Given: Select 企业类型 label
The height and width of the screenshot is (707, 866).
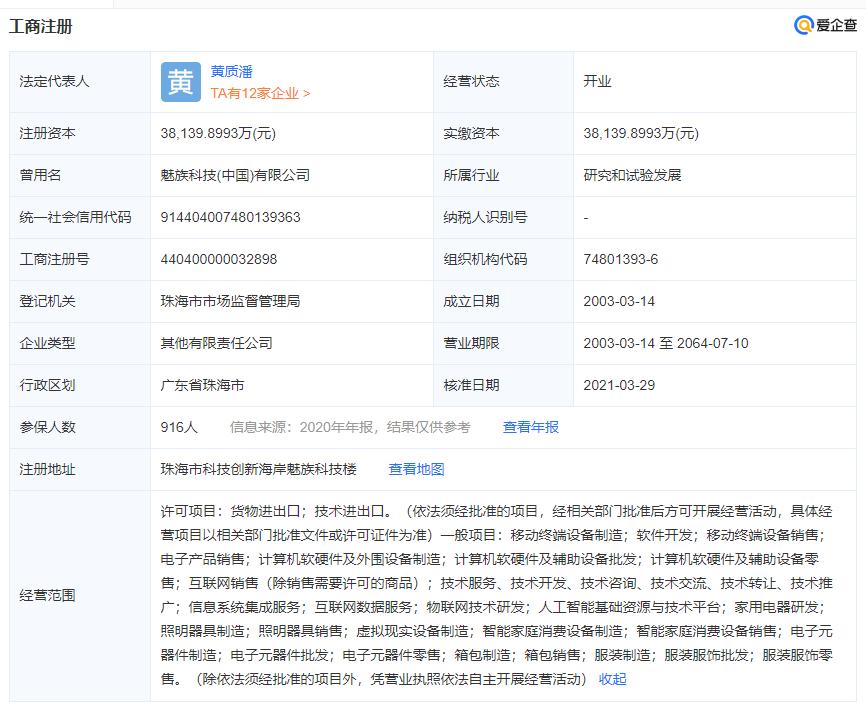Looking at the screenshot, I should [x=47, y=343].
